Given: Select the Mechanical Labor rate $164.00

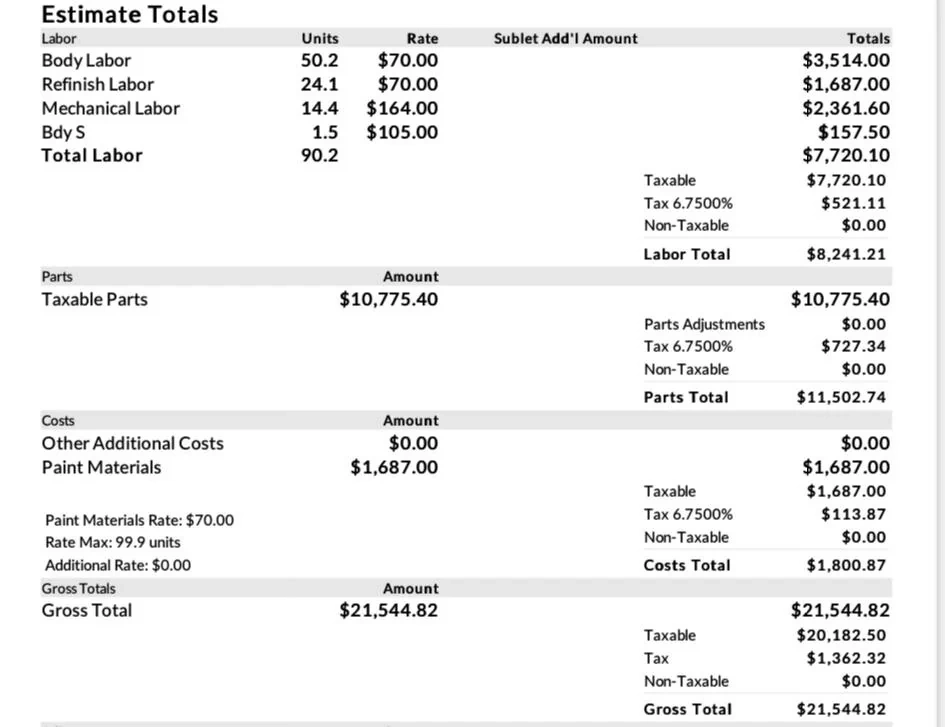Looking at the screenshot, I should click(x=402, y=109).
